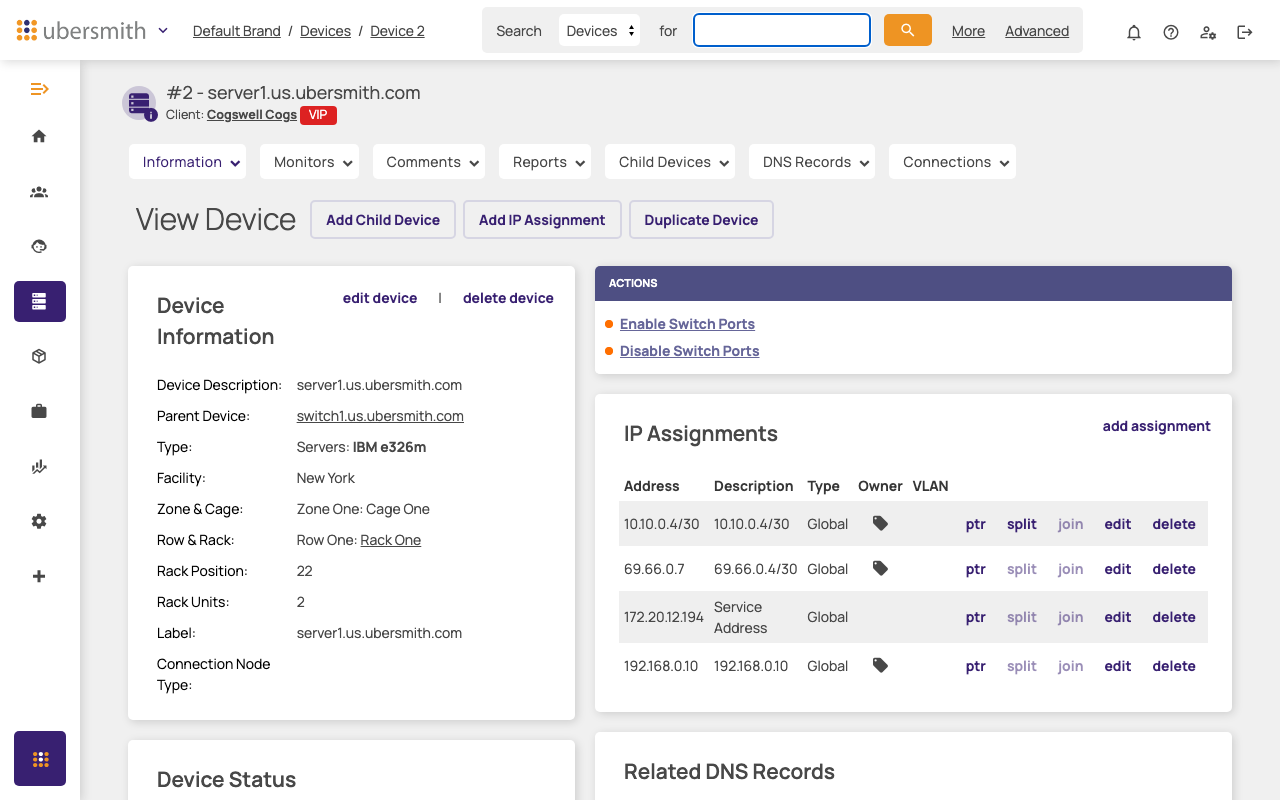Viewport: 1280px width, 800px height.
Task: Click the red VIP badge
Action: (318, 115)
